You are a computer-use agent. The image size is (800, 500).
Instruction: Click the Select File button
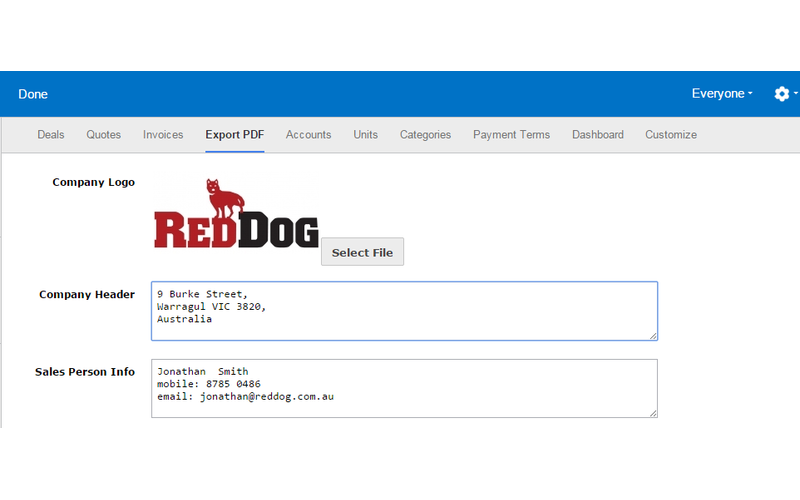[362, 252]
